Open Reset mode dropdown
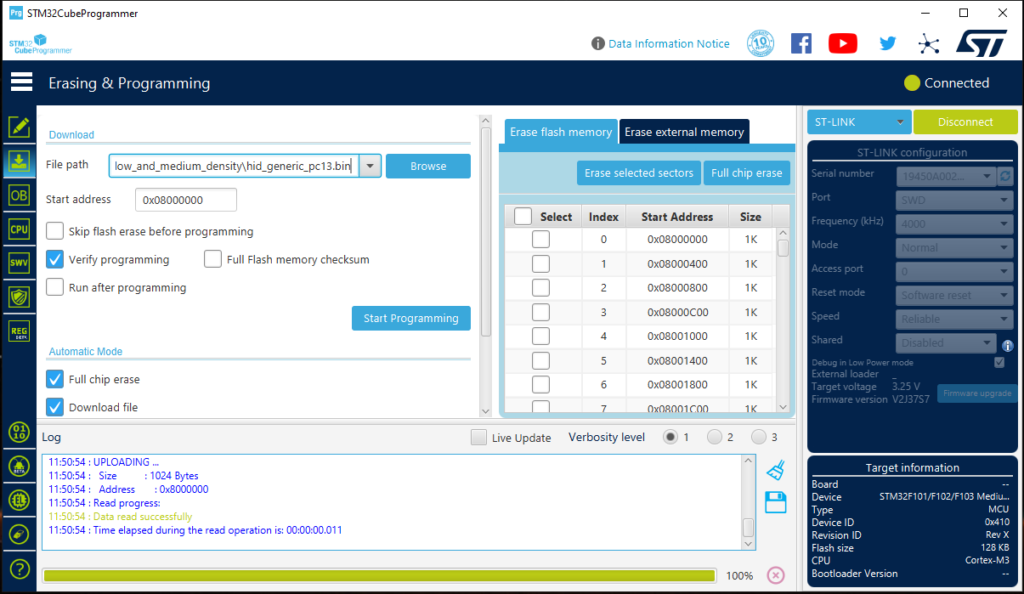 click(x=954, y=295)
